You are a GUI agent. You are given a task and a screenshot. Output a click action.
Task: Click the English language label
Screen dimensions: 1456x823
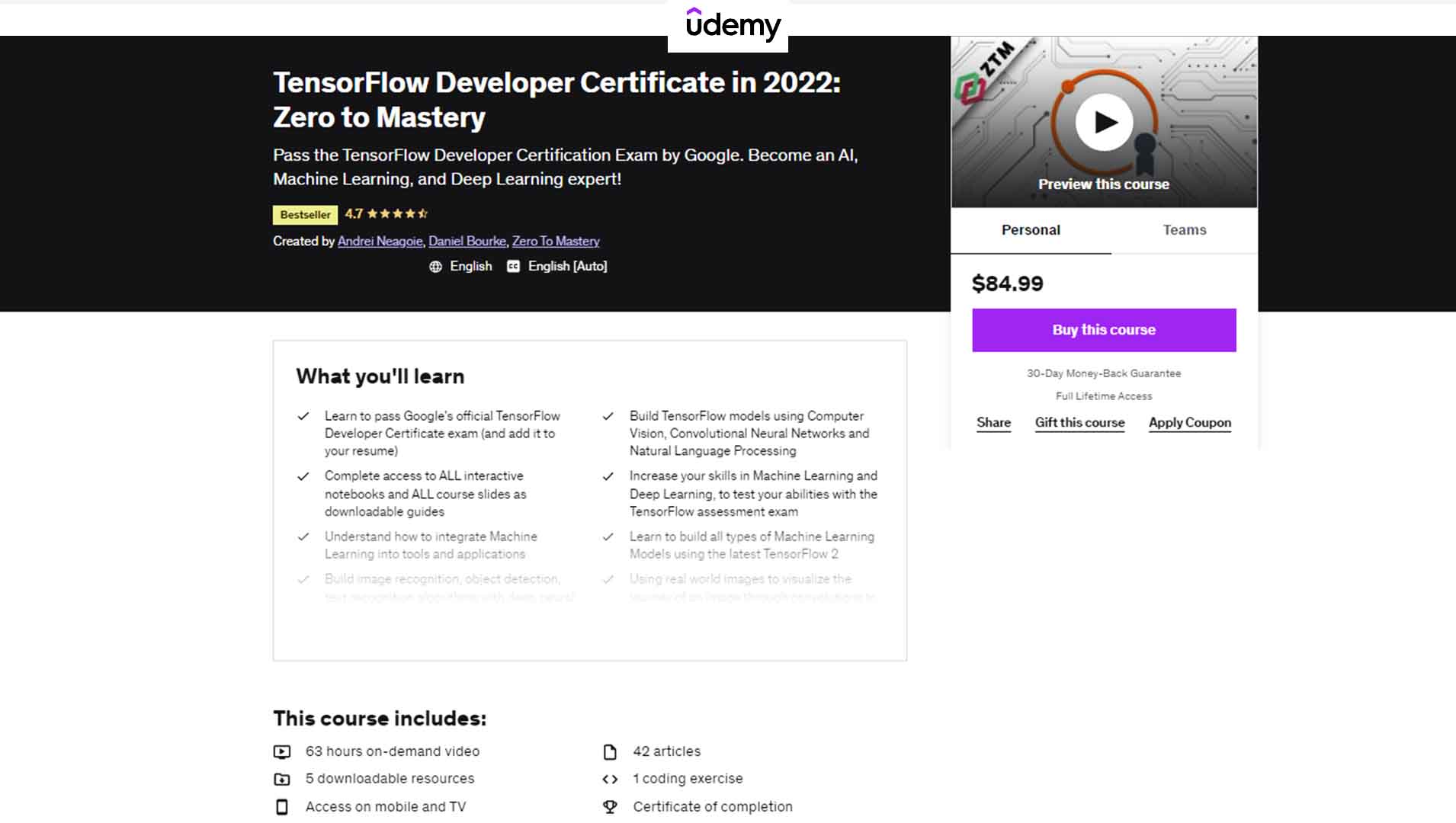point(470,267)
